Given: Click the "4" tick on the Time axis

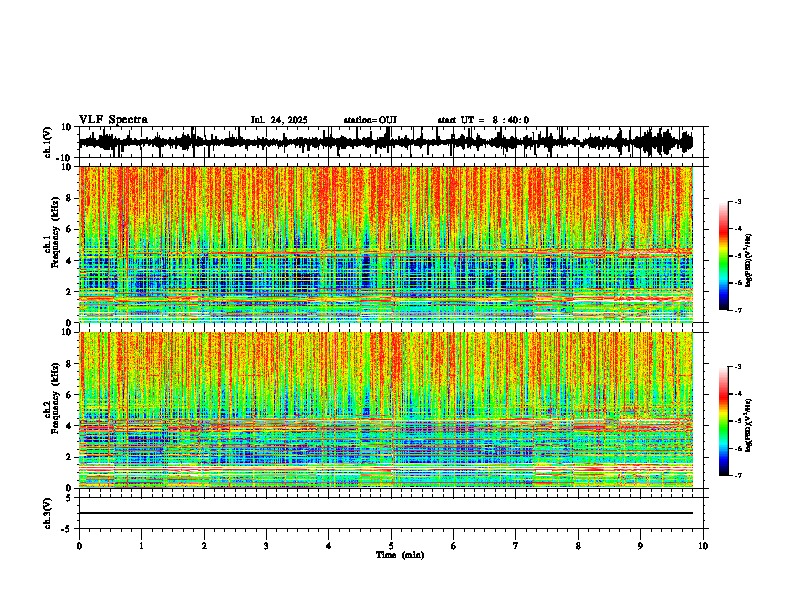Looking at the screenshot, I should pos(329,546).
